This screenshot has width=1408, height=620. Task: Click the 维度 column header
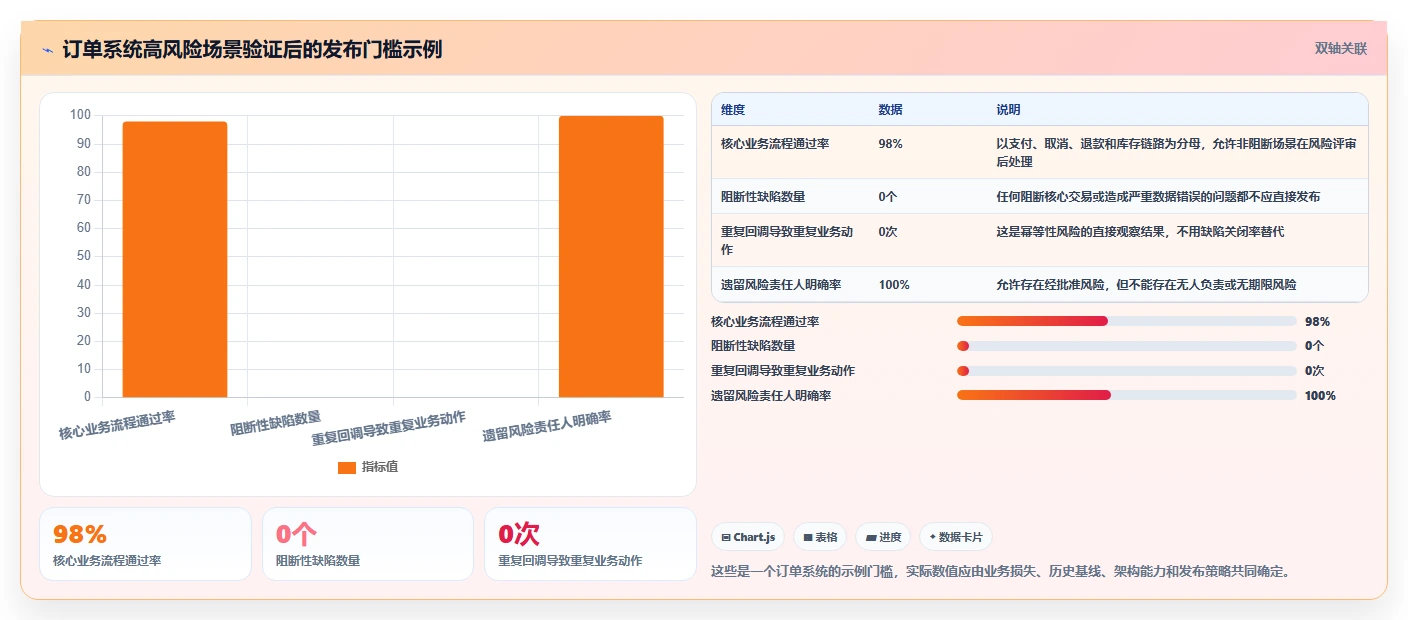coord(733,110)
